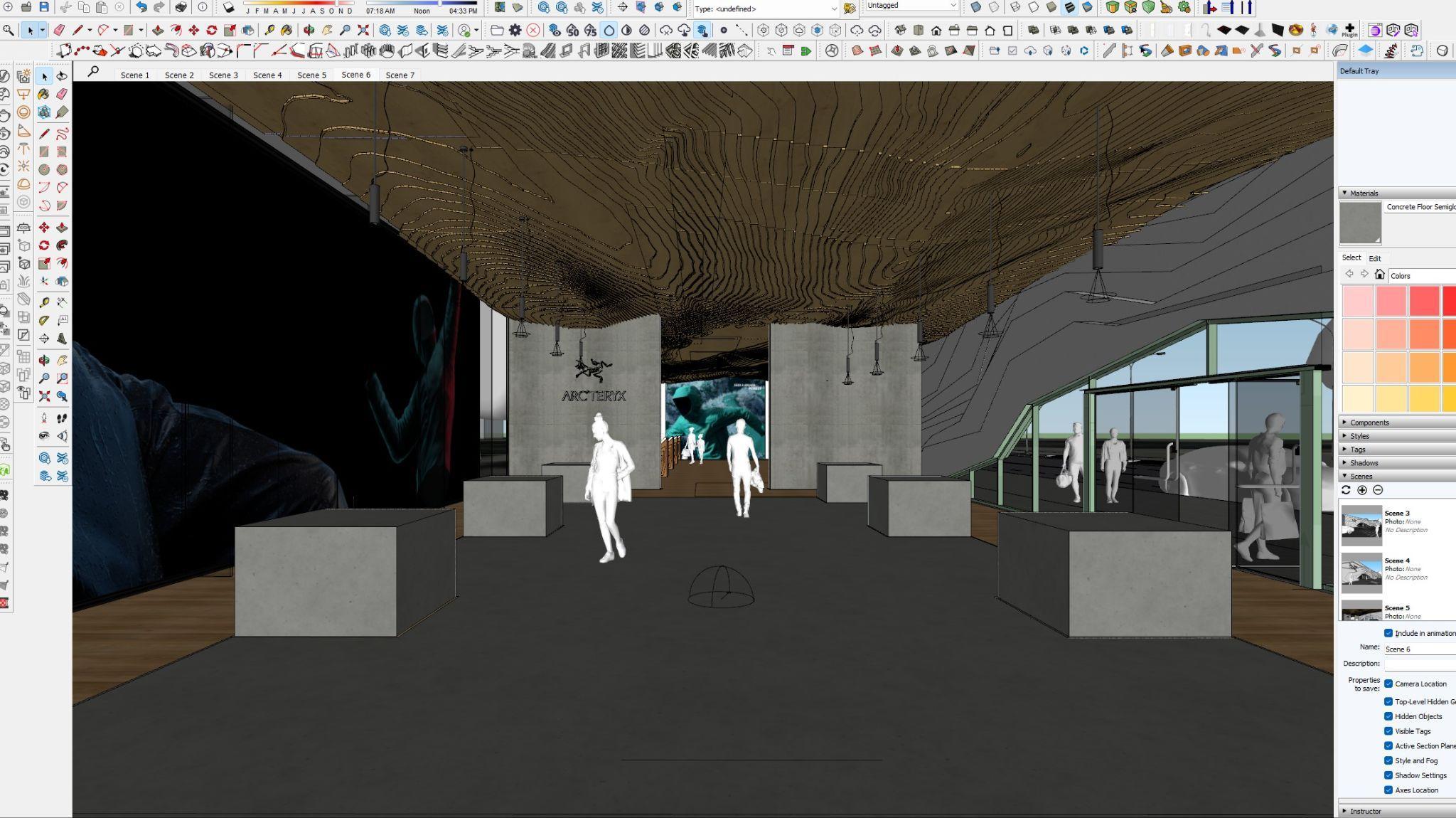Image resolution: width=1456 pixels, height=818 pixels.
Task: Click the Undo arrow icon
Action: [141, 7]
